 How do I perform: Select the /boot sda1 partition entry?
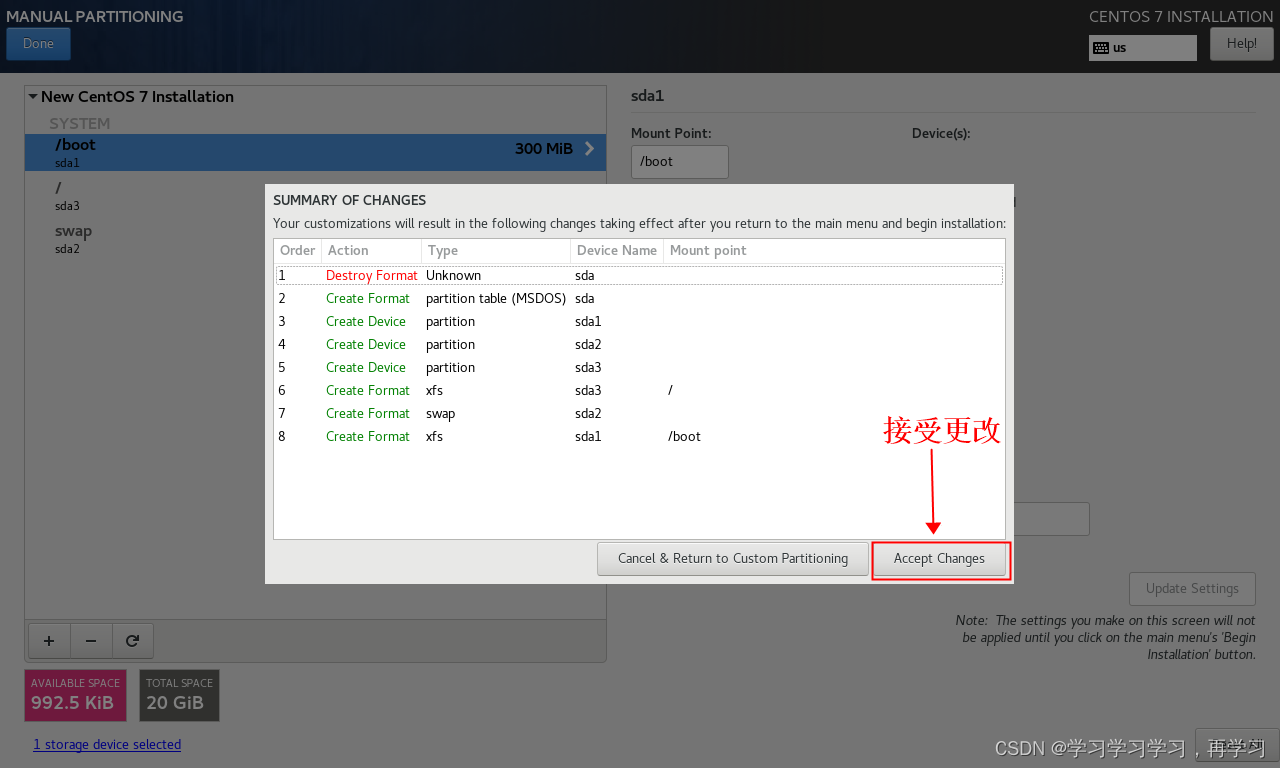point(315,152)
